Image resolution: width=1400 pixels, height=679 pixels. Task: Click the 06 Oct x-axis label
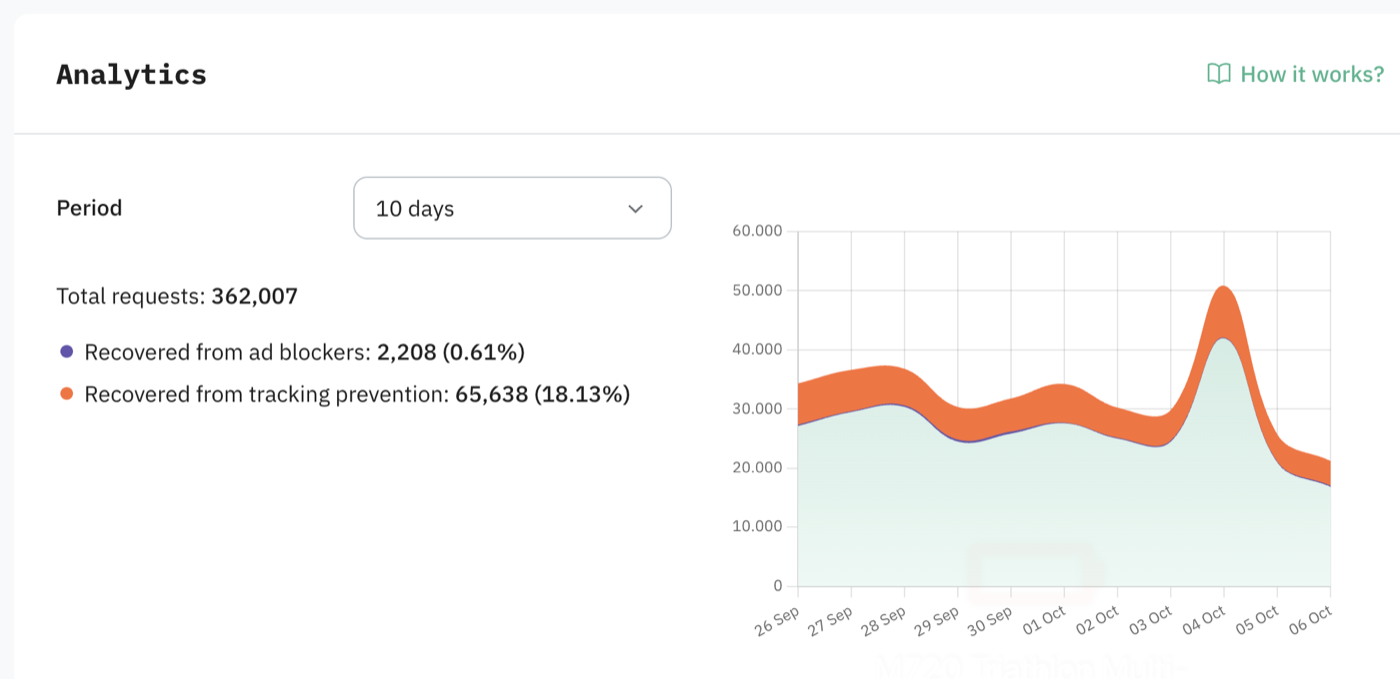[1310, 620]
